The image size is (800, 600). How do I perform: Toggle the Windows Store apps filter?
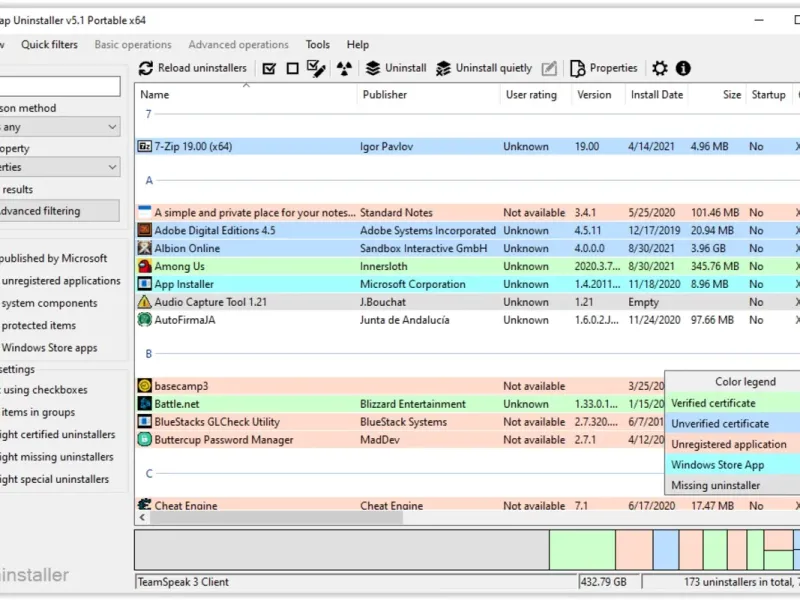tap(49, 348)
